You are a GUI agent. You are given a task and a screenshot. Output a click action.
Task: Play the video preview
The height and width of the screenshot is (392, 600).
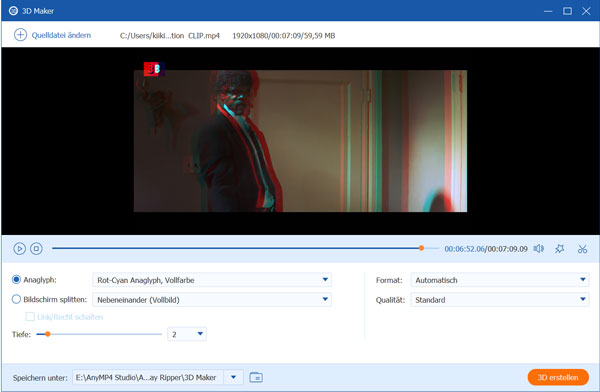20,249
